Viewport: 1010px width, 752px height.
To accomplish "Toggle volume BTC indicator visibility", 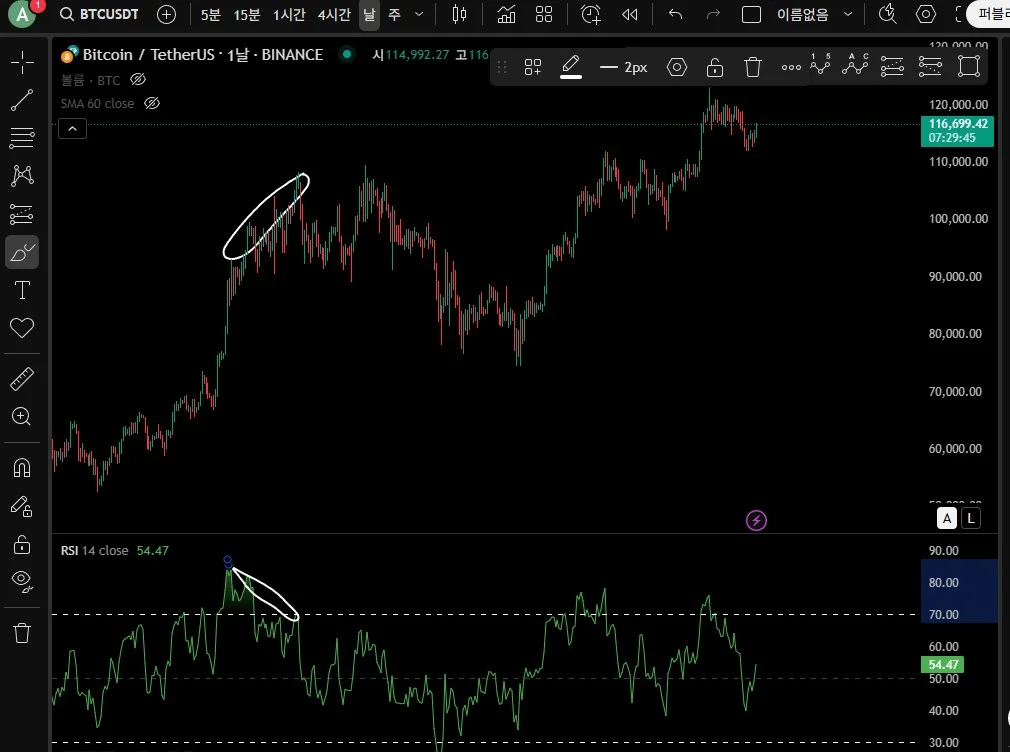I will 138,79.
